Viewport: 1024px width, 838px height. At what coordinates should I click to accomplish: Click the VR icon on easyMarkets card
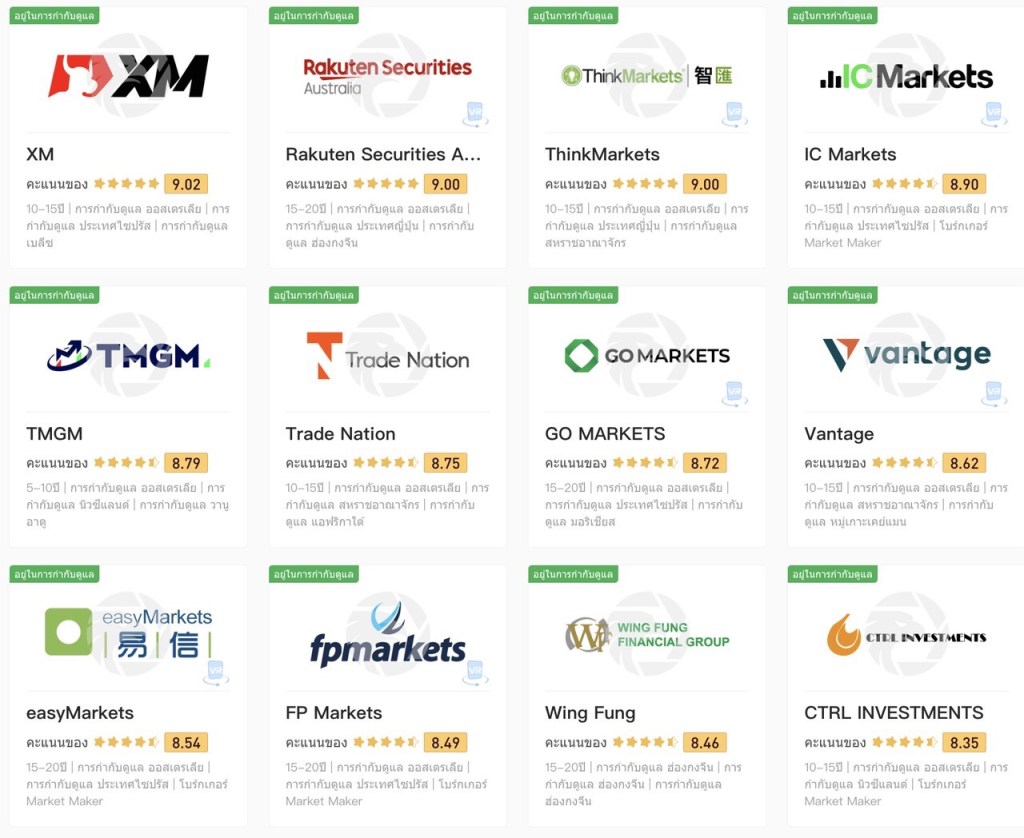coord(216,673)
